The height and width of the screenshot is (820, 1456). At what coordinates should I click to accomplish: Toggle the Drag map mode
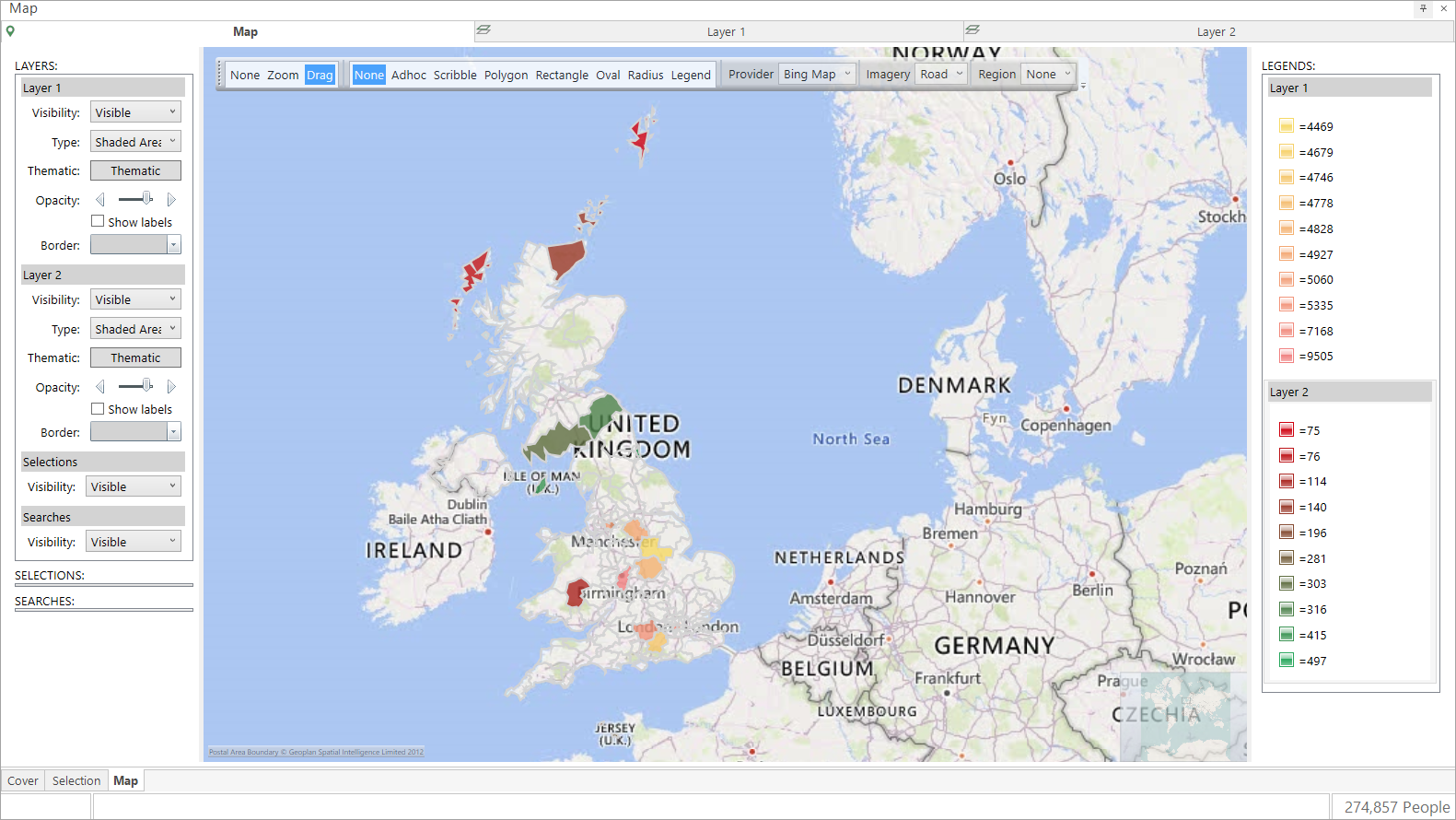coord(320,75)
